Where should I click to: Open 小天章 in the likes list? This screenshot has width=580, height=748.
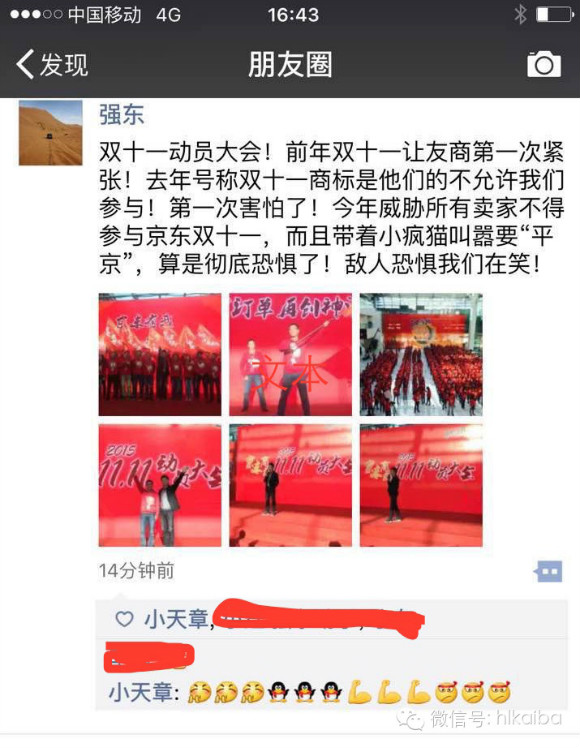(x=176, y=619)
